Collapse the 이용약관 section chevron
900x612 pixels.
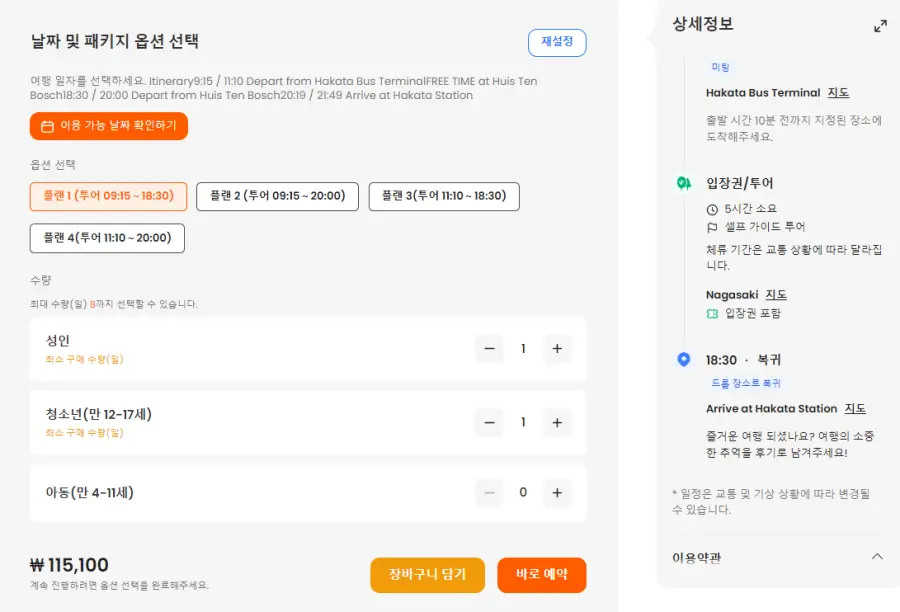pyautogui.click(x=877, y=556)
